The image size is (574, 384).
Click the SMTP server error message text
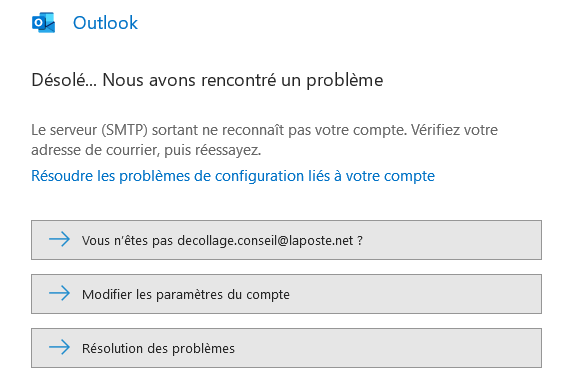[x=264, y=140]
